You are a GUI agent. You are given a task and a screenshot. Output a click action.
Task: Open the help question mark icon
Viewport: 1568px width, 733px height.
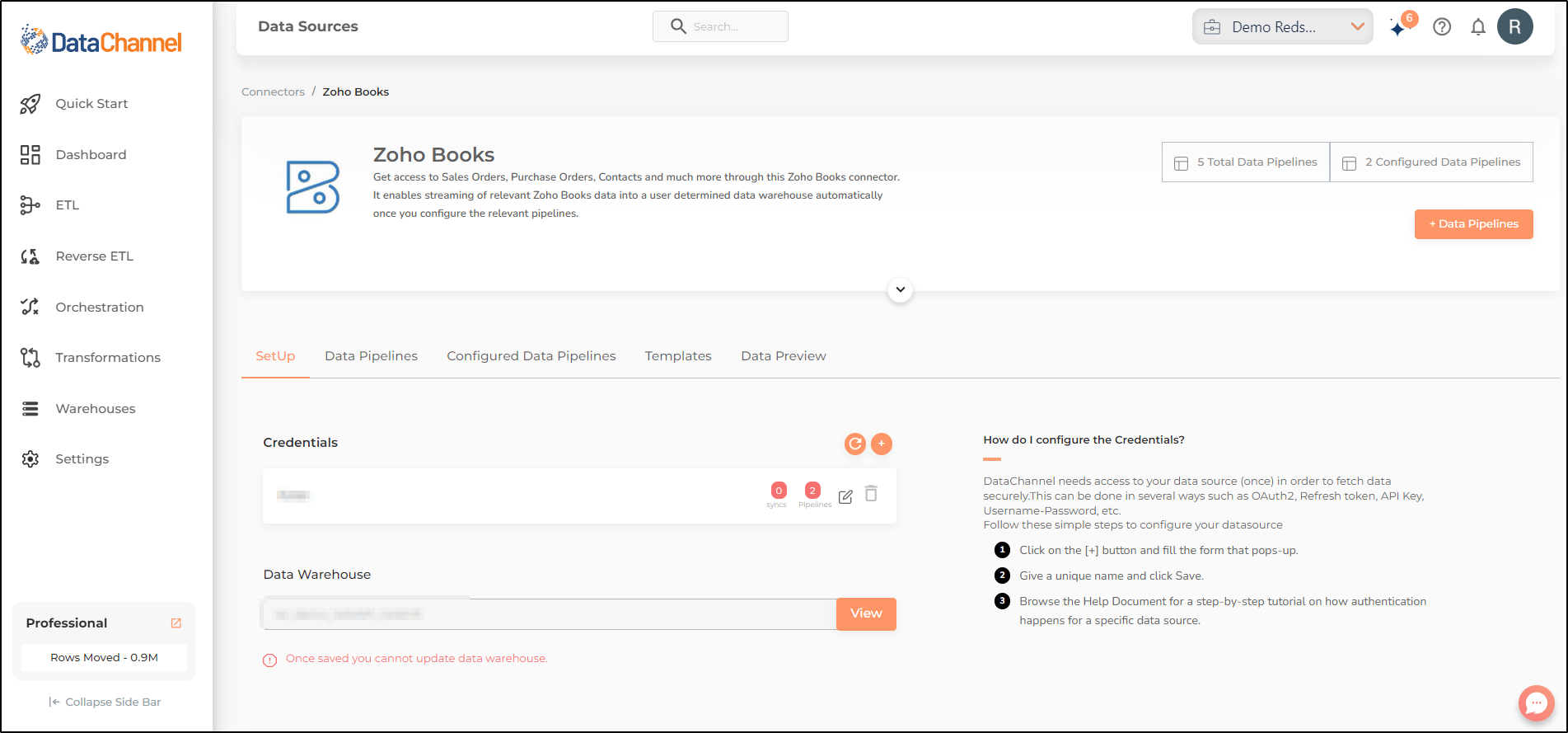coord(1442,27)
